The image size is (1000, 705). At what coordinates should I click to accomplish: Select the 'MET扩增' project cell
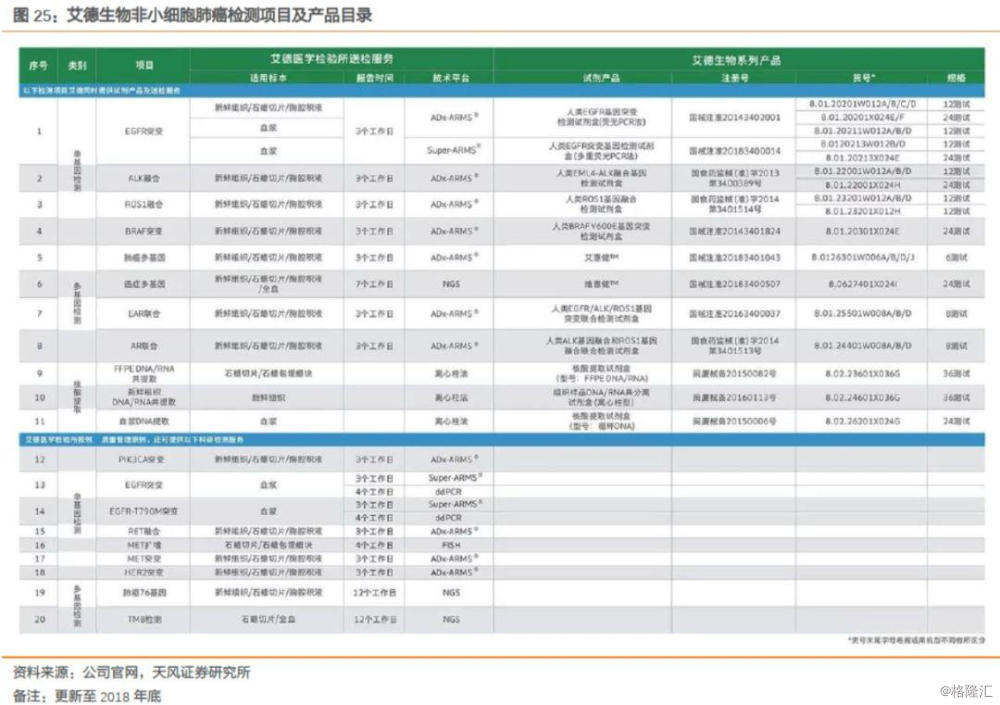pos(144,545)
